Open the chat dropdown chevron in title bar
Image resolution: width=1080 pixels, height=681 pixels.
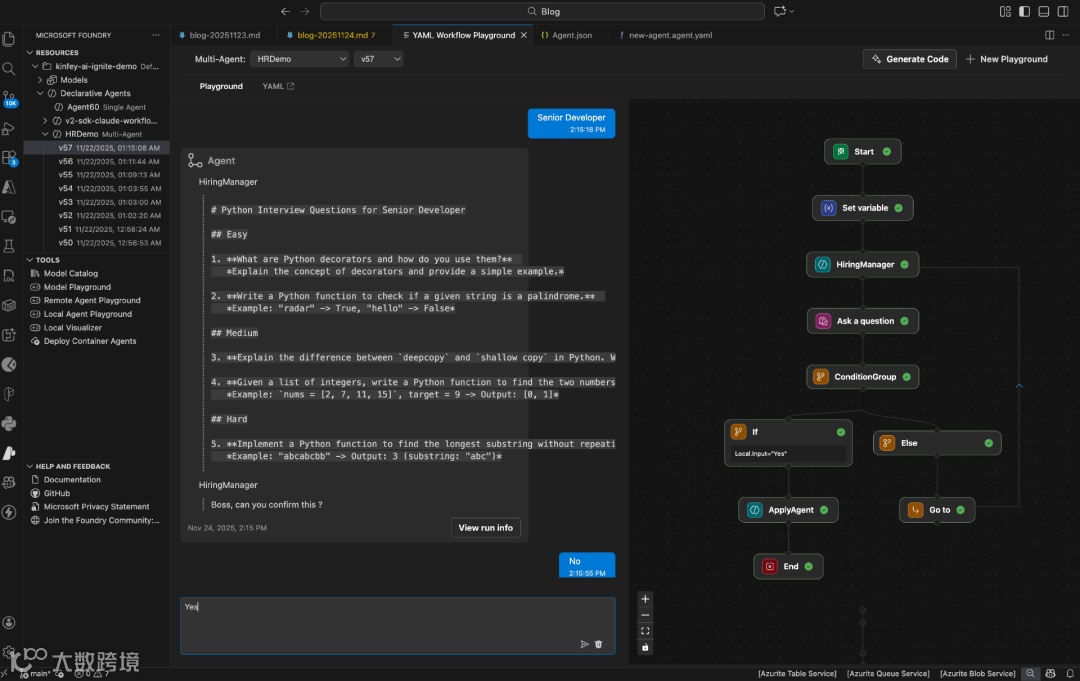pos(792,11)
